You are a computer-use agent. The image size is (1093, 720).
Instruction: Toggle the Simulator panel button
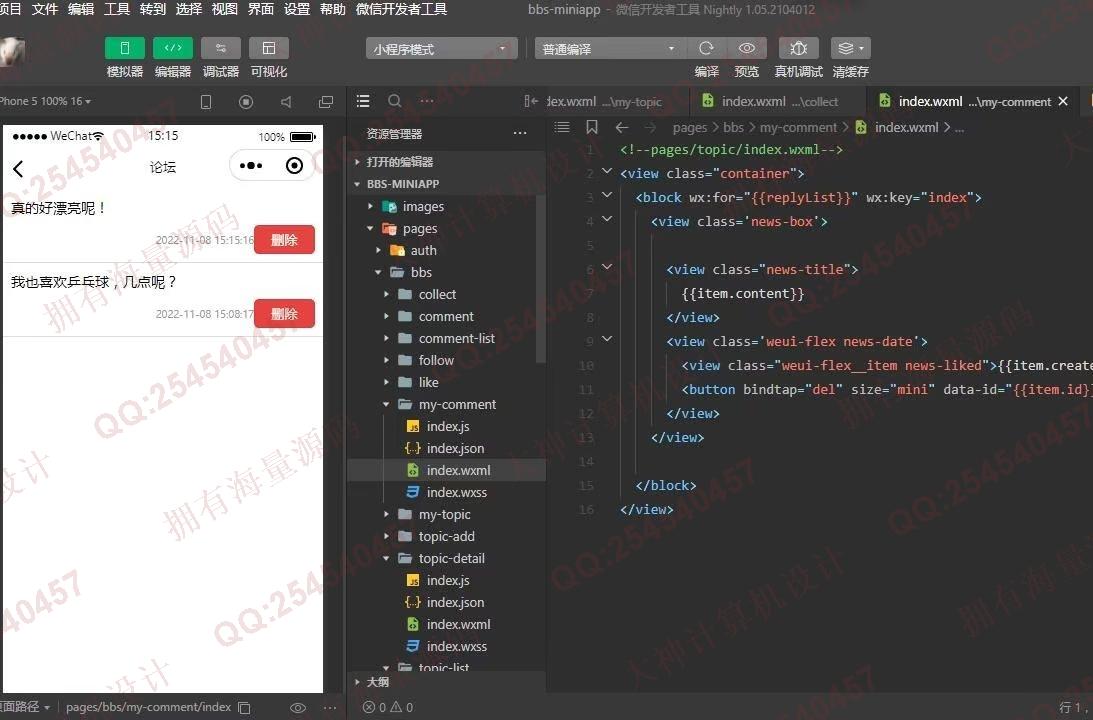pos(125,48)
